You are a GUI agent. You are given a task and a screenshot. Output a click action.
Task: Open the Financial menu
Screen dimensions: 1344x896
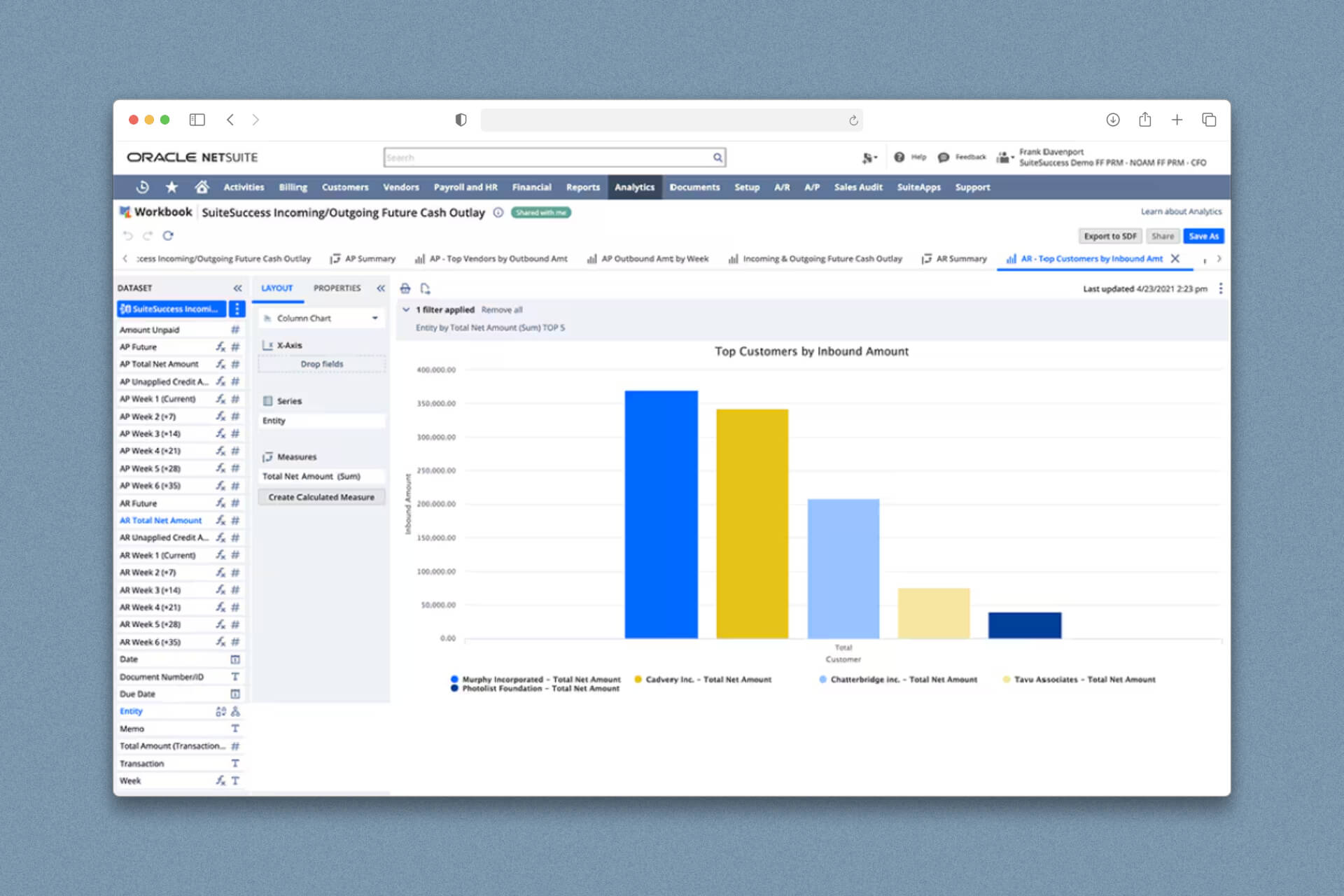pyautogui.click(x=531, y=187)
